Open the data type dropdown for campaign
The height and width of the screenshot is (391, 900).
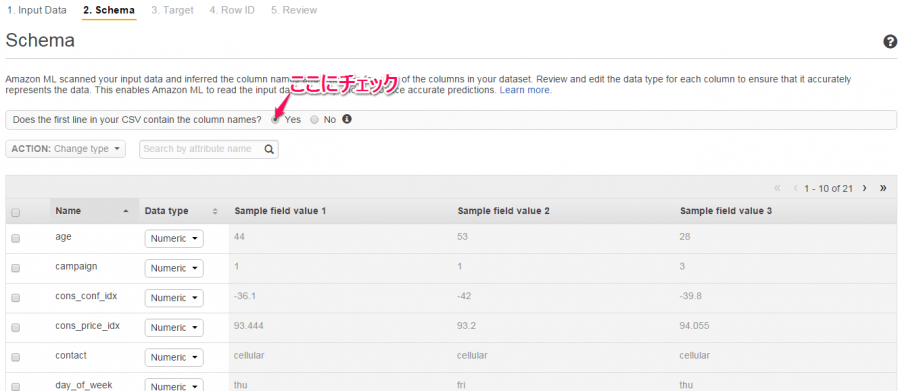click(174, 268)
